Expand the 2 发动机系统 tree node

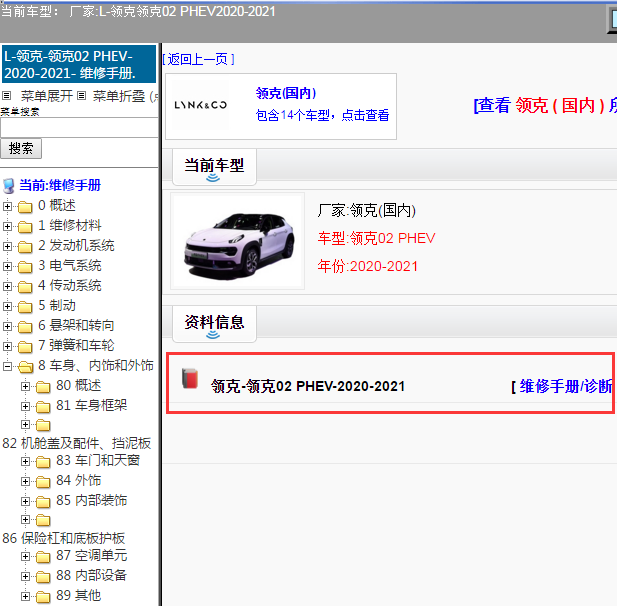(x=7, y=246)
